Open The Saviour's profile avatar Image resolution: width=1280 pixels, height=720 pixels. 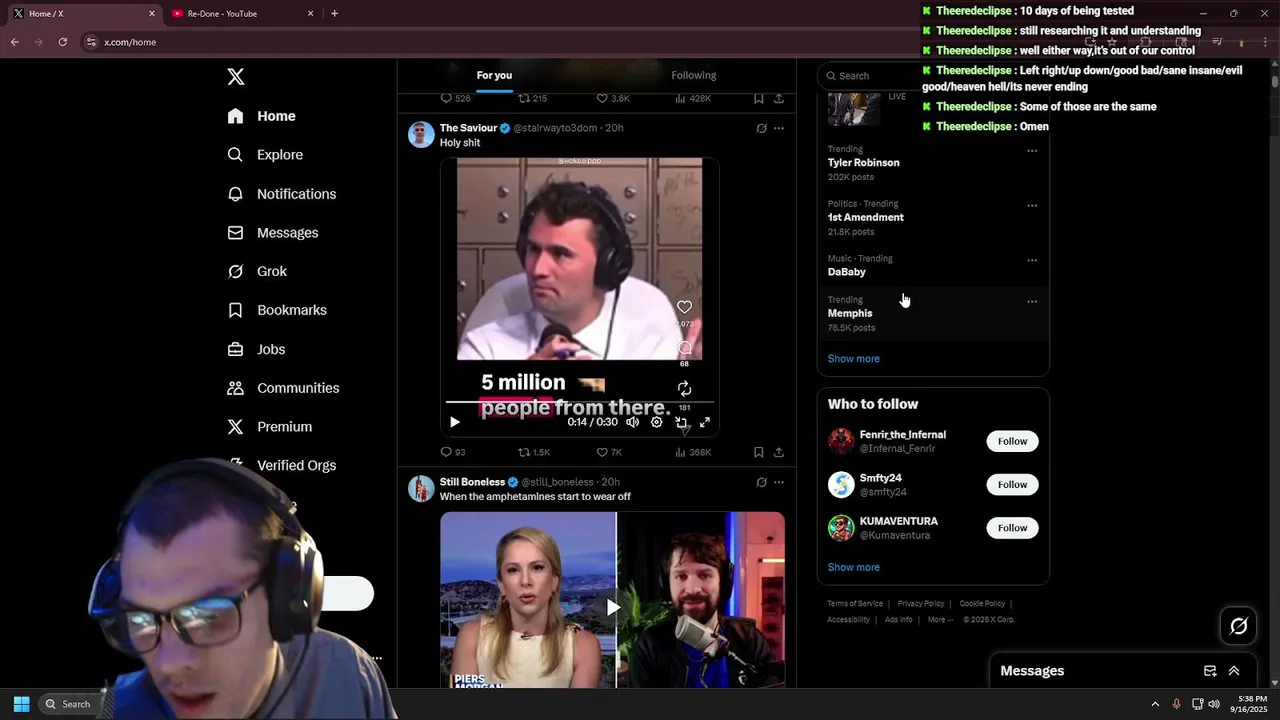pyautogui.click(x=421, y=134)
